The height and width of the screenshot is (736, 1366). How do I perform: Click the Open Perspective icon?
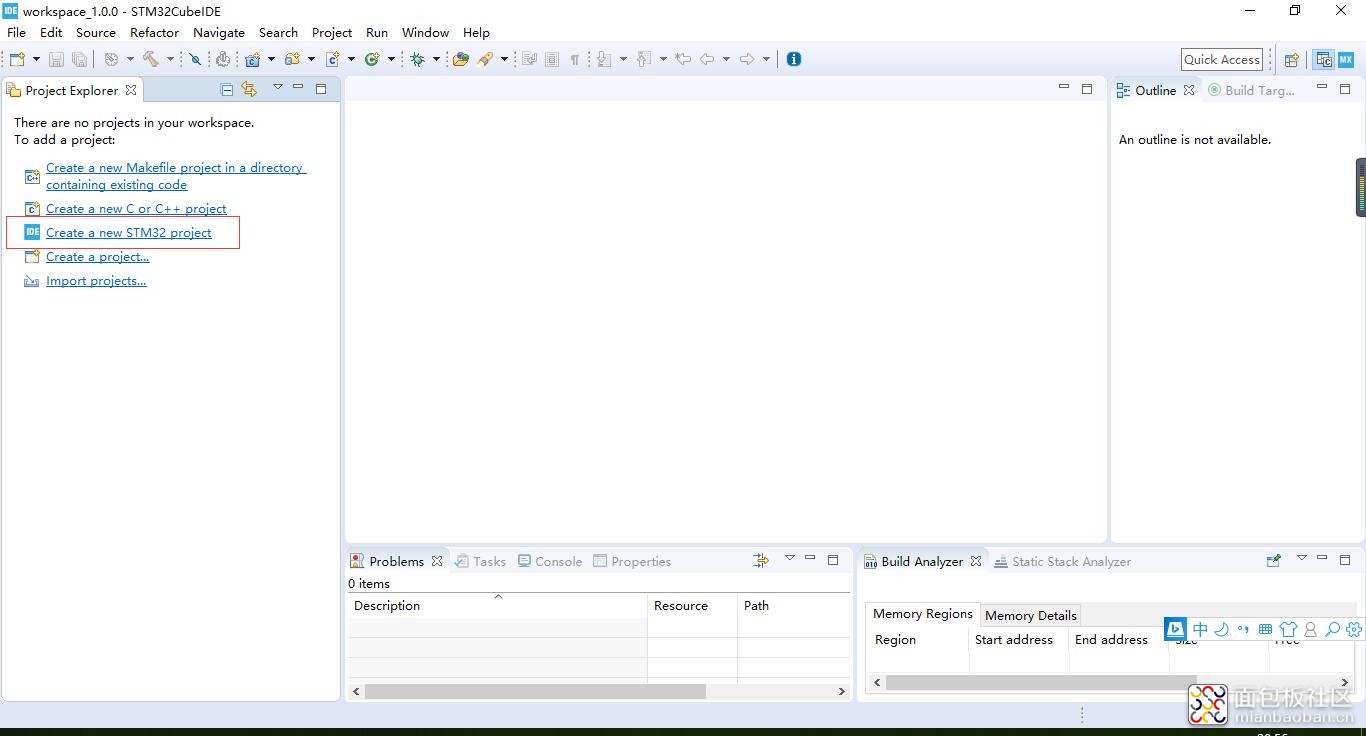tap(1291, 60)
